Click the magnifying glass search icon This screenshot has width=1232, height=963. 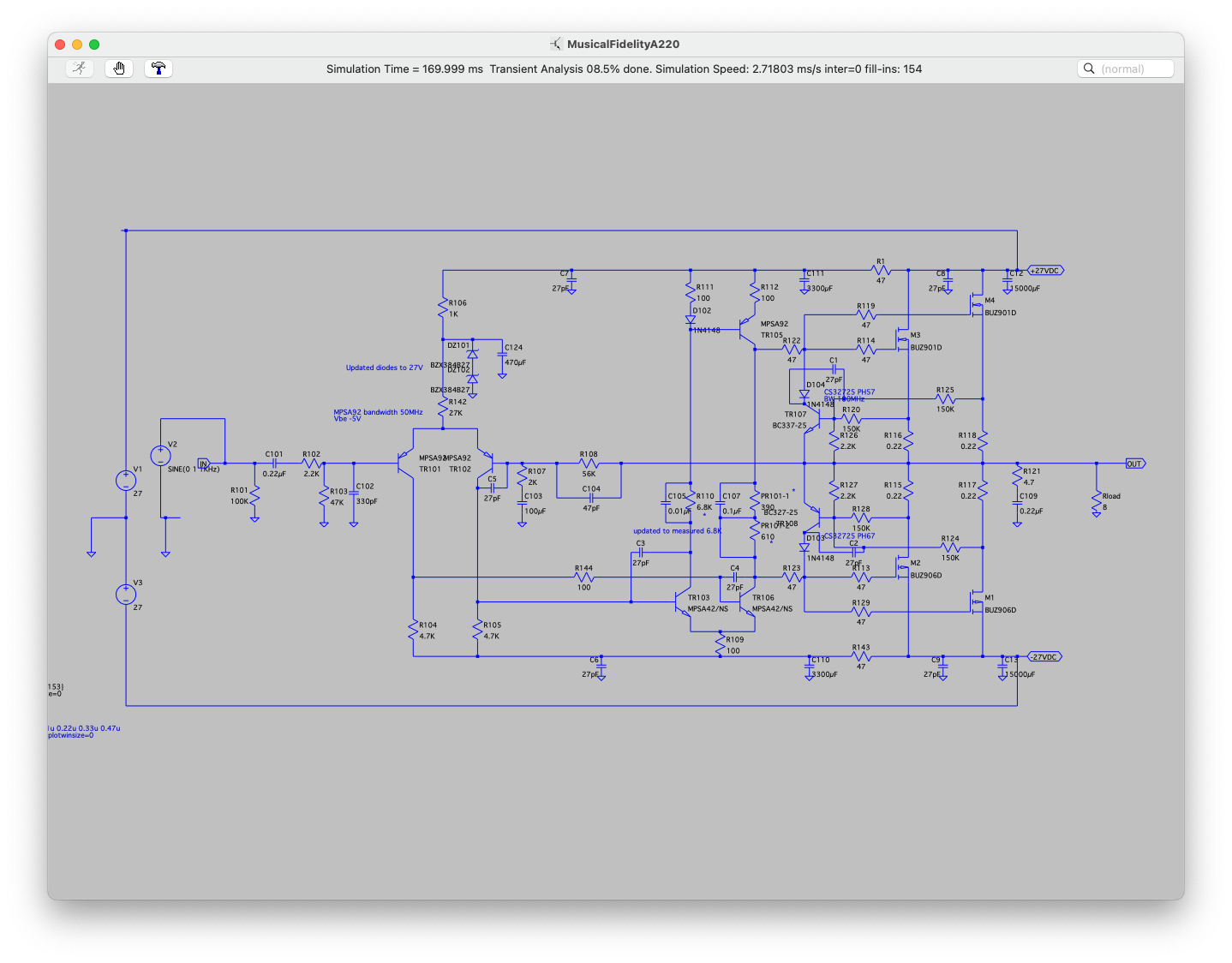pyautogui.click(x=1089, y=69)
